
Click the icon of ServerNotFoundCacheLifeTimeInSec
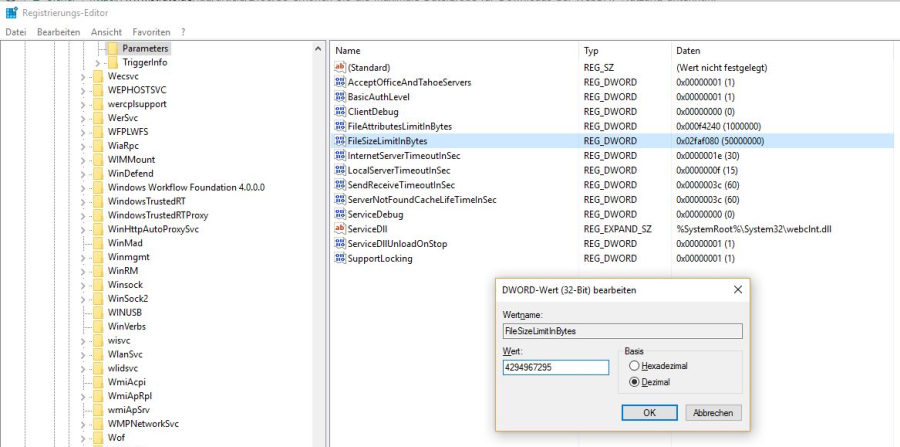(340, 200)
